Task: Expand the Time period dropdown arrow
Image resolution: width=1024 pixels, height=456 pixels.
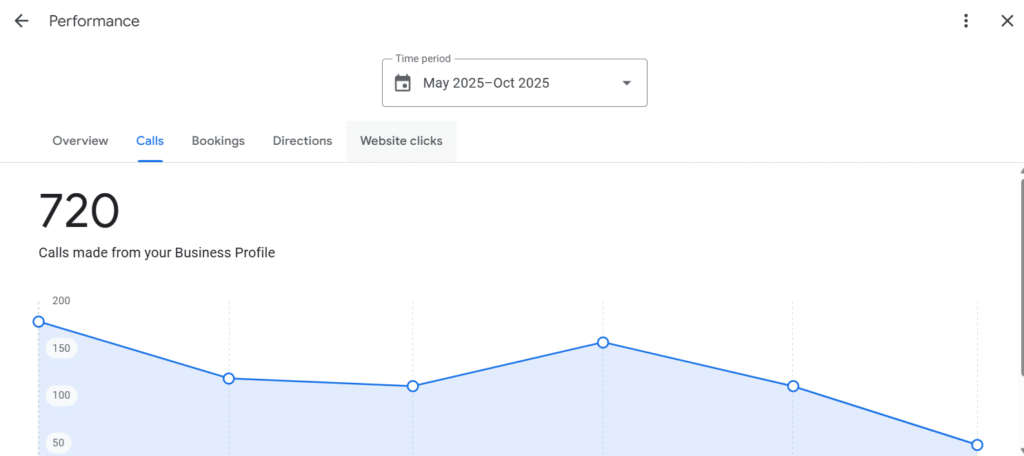Action: coord(627,83)
